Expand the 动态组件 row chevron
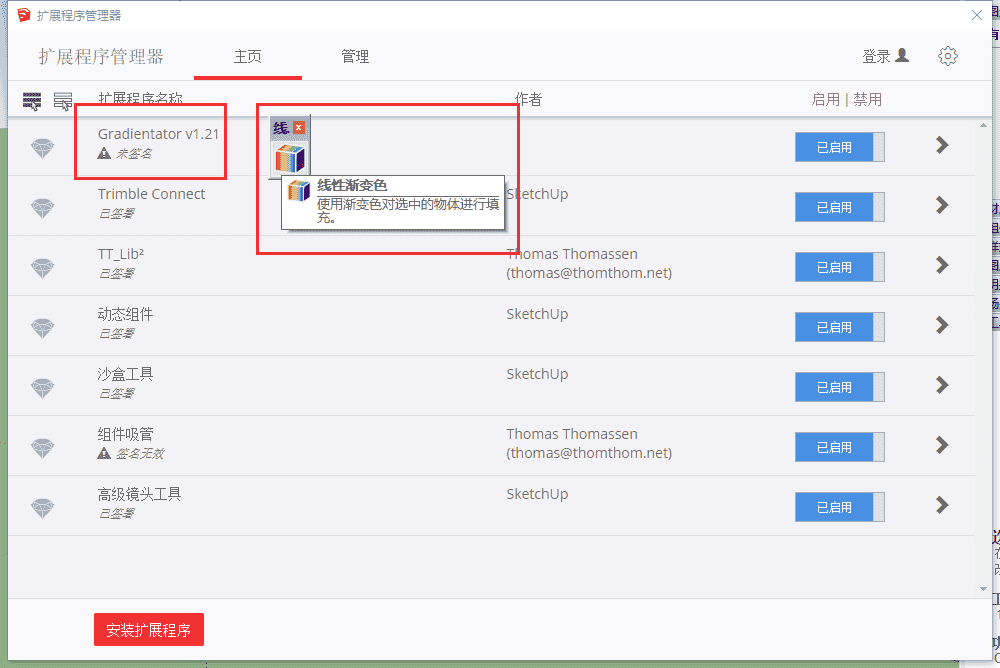 (942, 325)
